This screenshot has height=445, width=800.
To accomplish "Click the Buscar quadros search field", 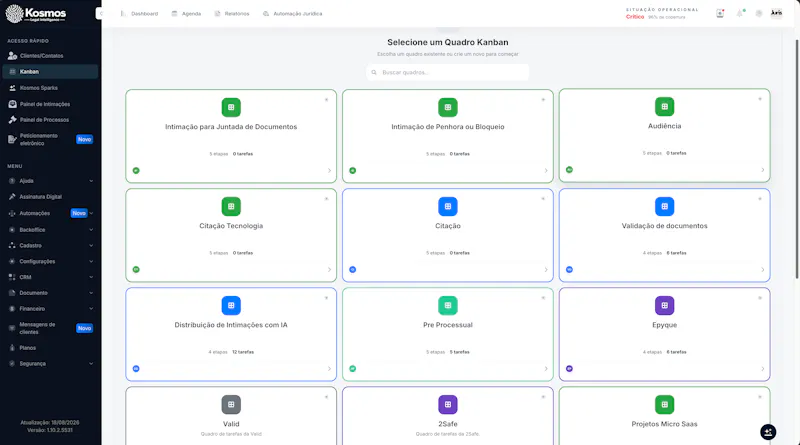I will tap(447, 72).
